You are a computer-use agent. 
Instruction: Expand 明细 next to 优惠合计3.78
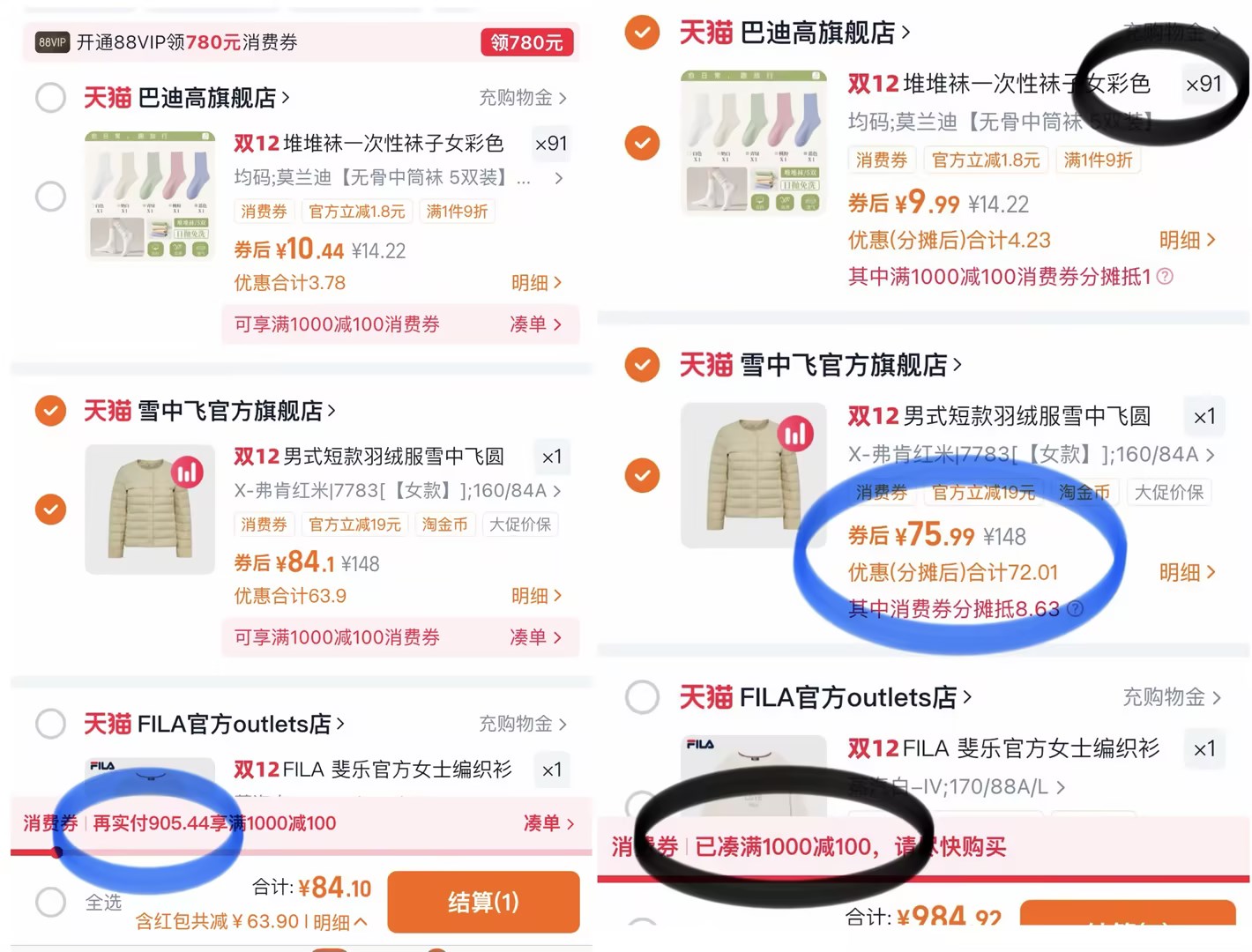click(x=536, y=283)
